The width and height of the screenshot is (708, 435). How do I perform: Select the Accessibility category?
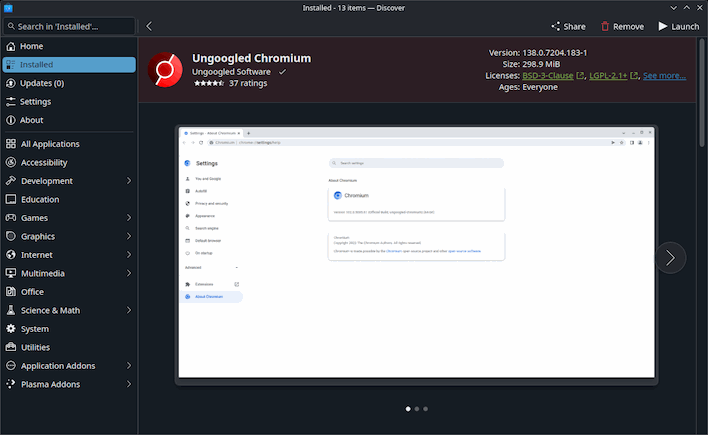[x=44, y=162]
